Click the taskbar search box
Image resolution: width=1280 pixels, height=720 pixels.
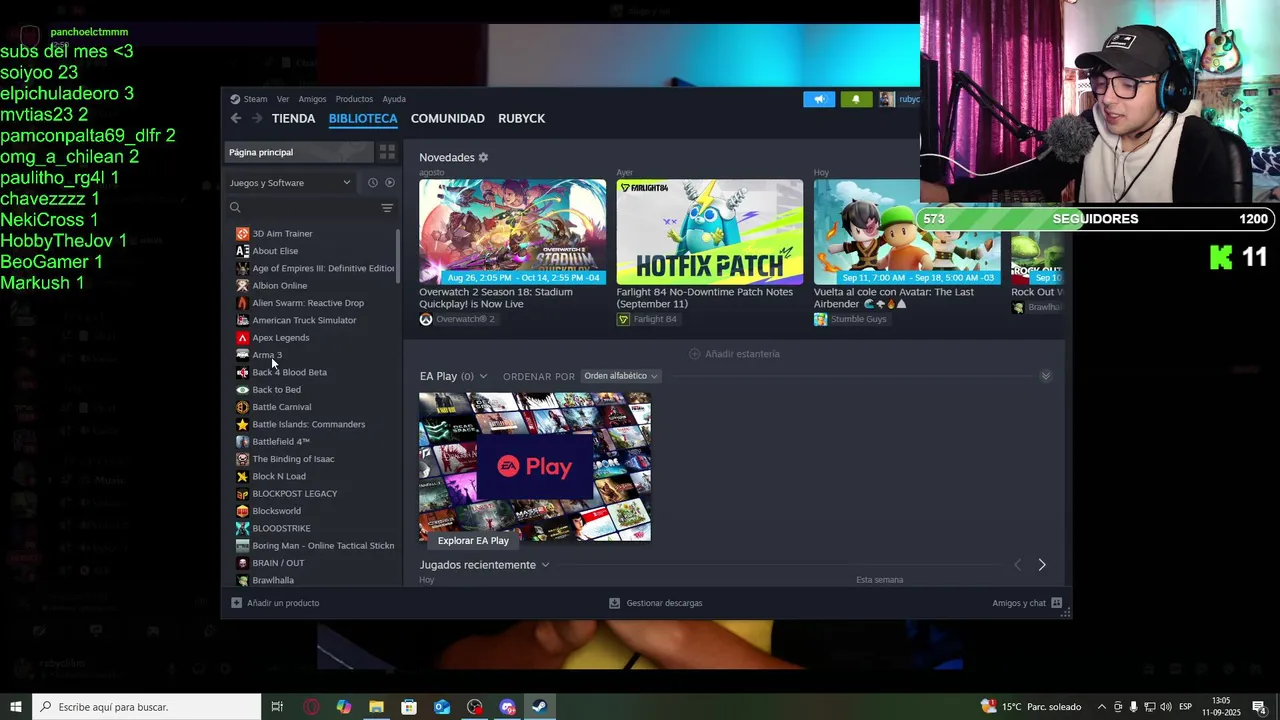147,707
